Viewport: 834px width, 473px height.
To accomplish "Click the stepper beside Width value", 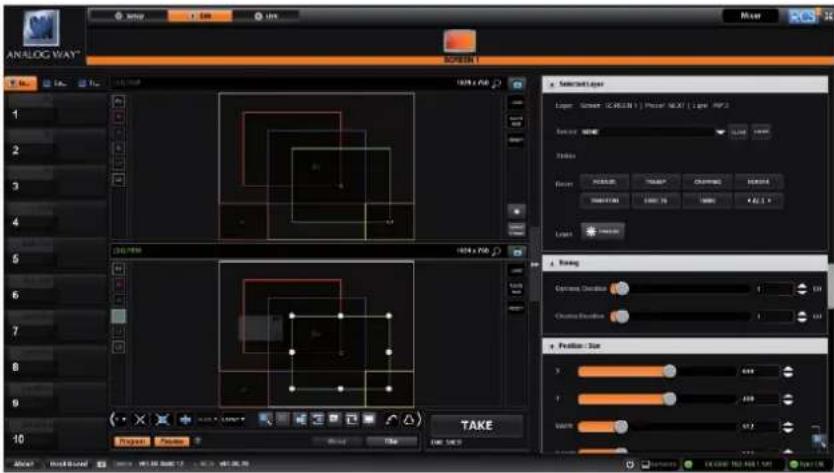I will (788, 427).
